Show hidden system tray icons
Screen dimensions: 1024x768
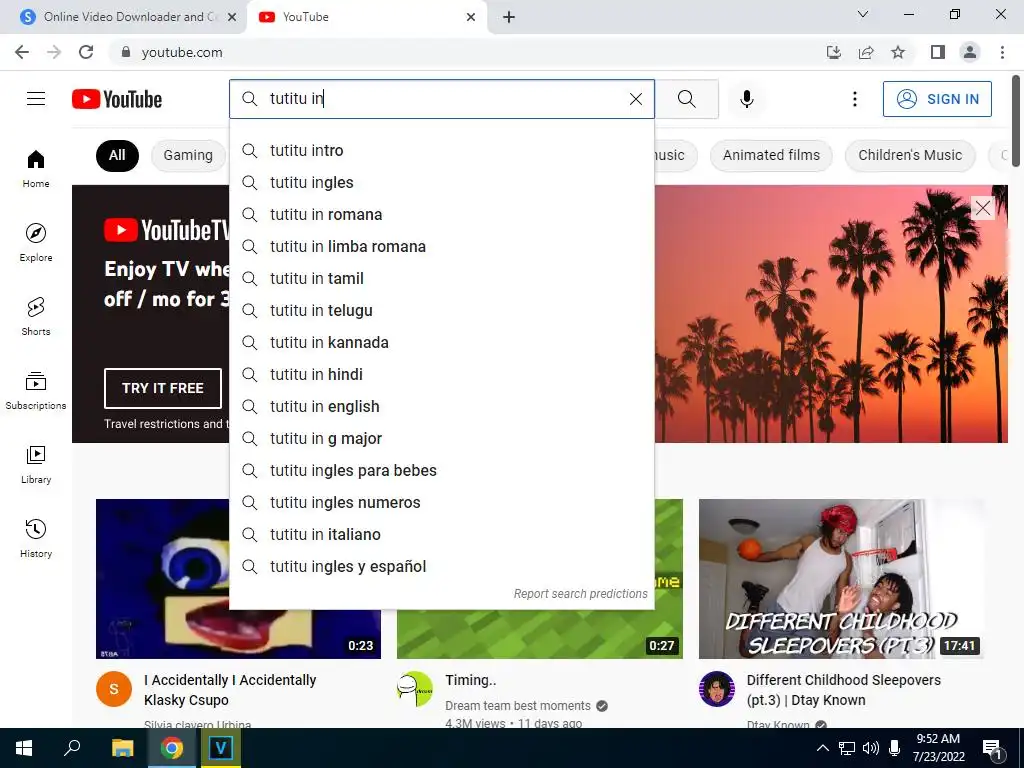coord(823,748)
